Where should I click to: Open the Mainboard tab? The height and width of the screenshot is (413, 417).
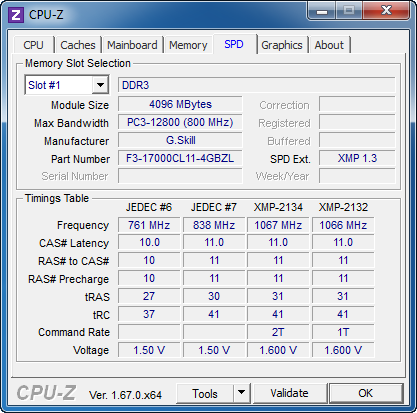click(132, 45)
